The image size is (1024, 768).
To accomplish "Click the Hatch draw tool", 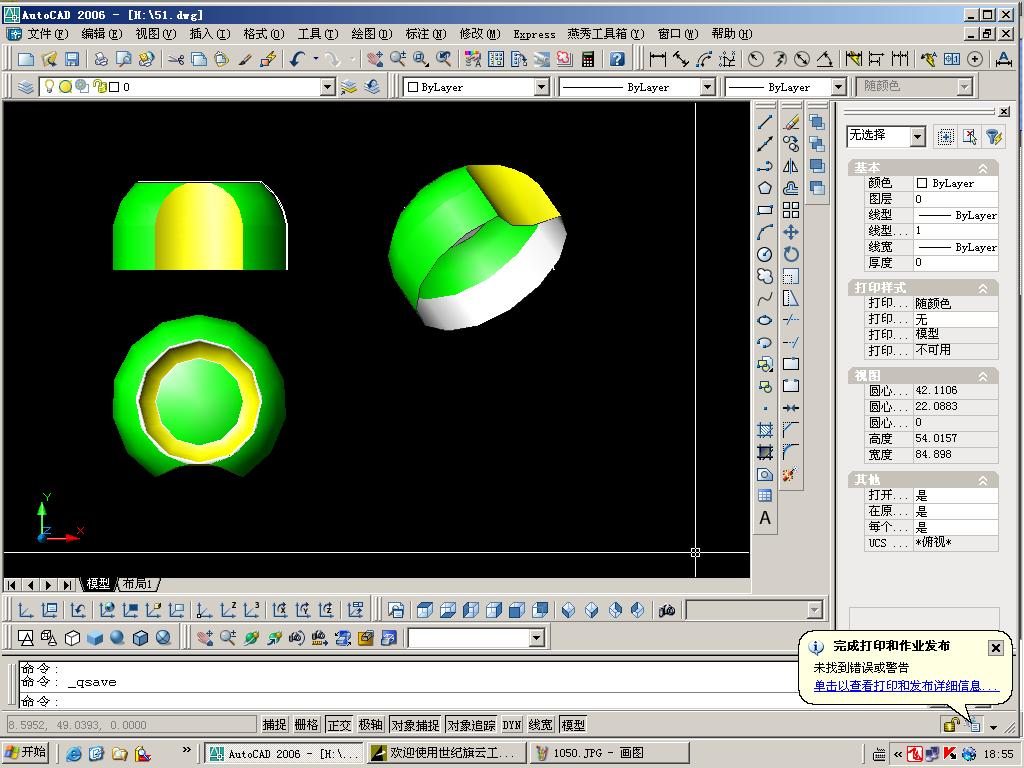I will pyautogui.click(x=765, y=430).
